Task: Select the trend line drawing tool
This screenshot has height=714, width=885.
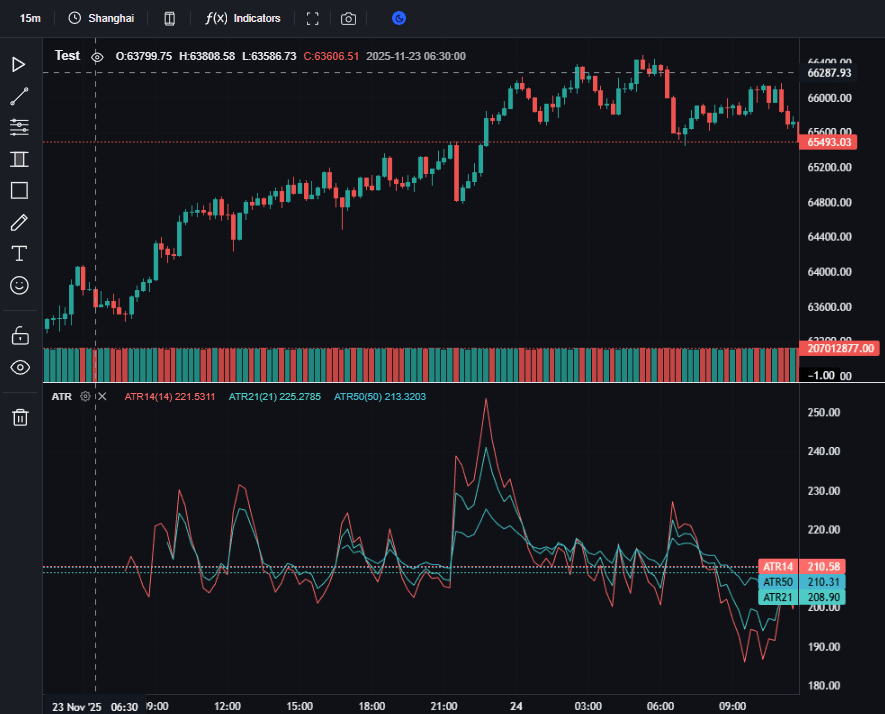Action: click(x=19, y=96)
